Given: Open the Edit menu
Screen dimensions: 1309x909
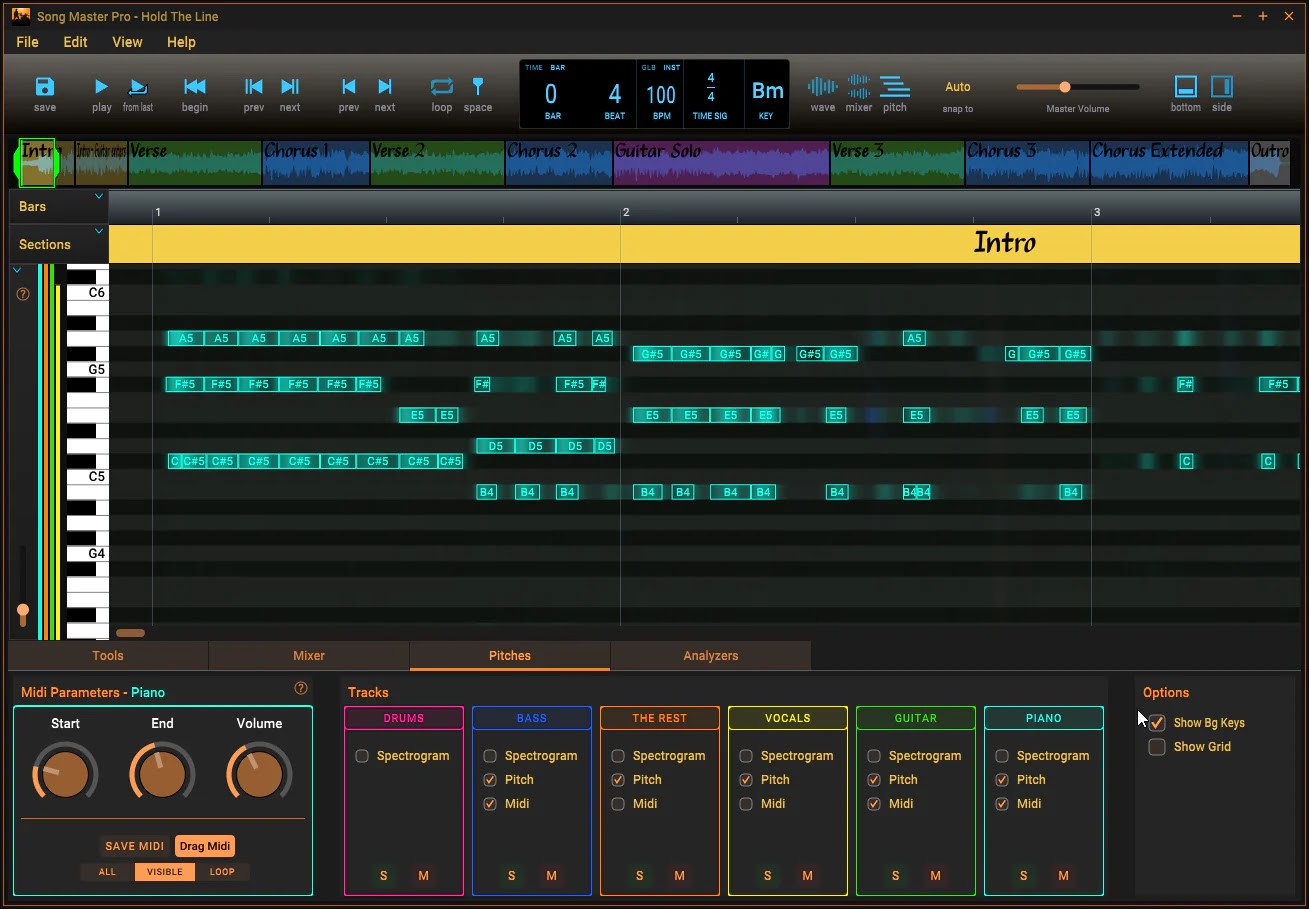Looking at the screenshot, I should [74, 42].
